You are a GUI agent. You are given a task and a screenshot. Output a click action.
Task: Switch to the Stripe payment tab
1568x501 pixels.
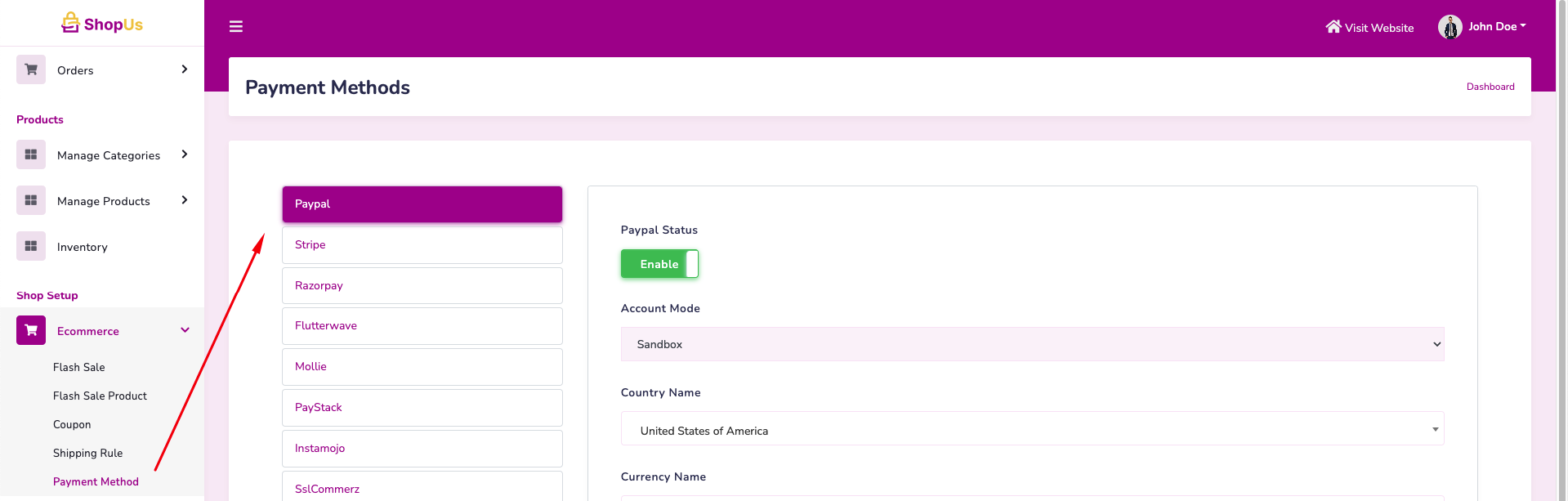[422, 244]
